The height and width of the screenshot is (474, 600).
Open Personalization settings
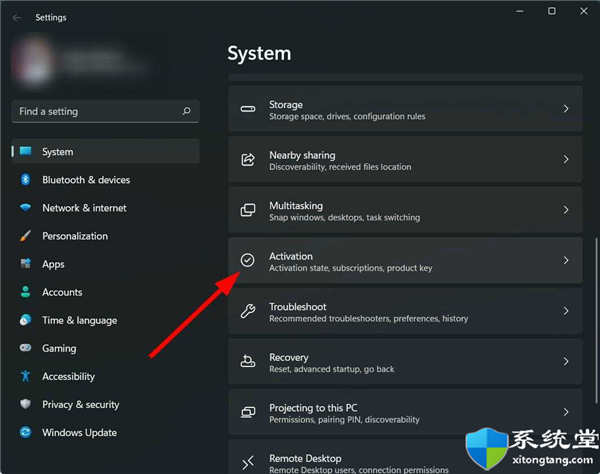pos(75,236)
